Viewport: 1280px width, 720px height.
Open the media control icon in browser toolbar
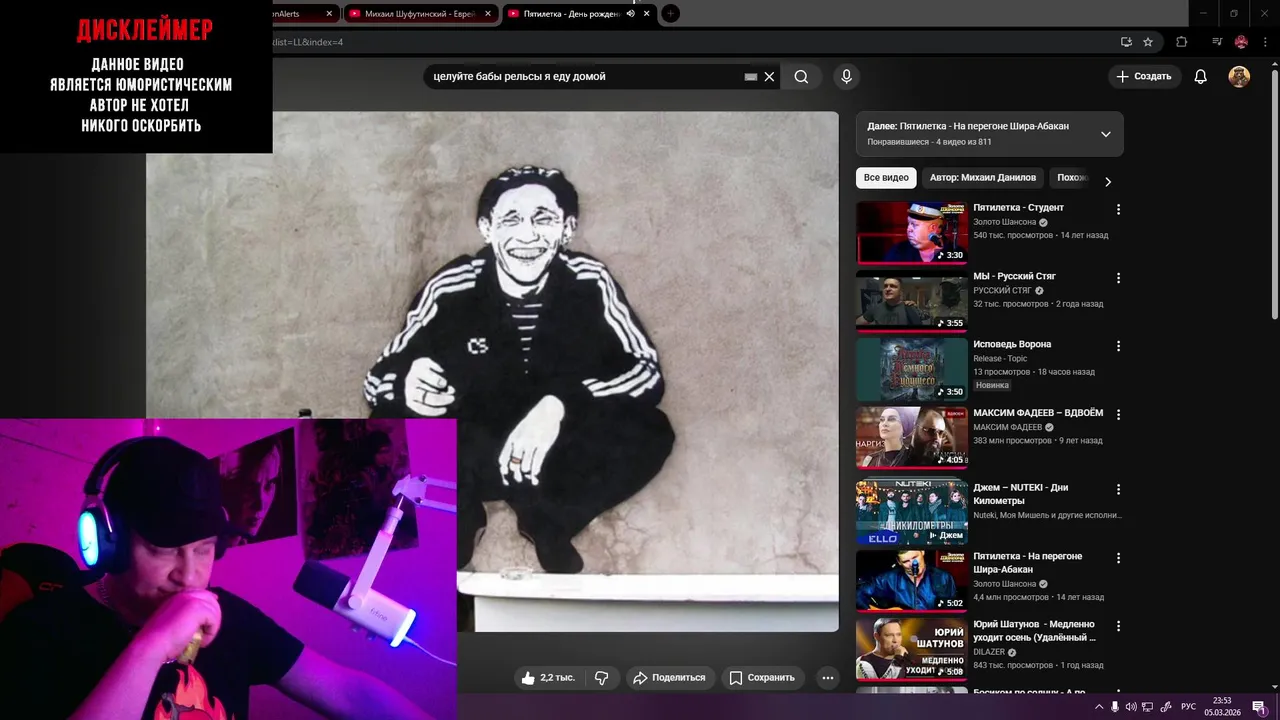(1217, 42)
